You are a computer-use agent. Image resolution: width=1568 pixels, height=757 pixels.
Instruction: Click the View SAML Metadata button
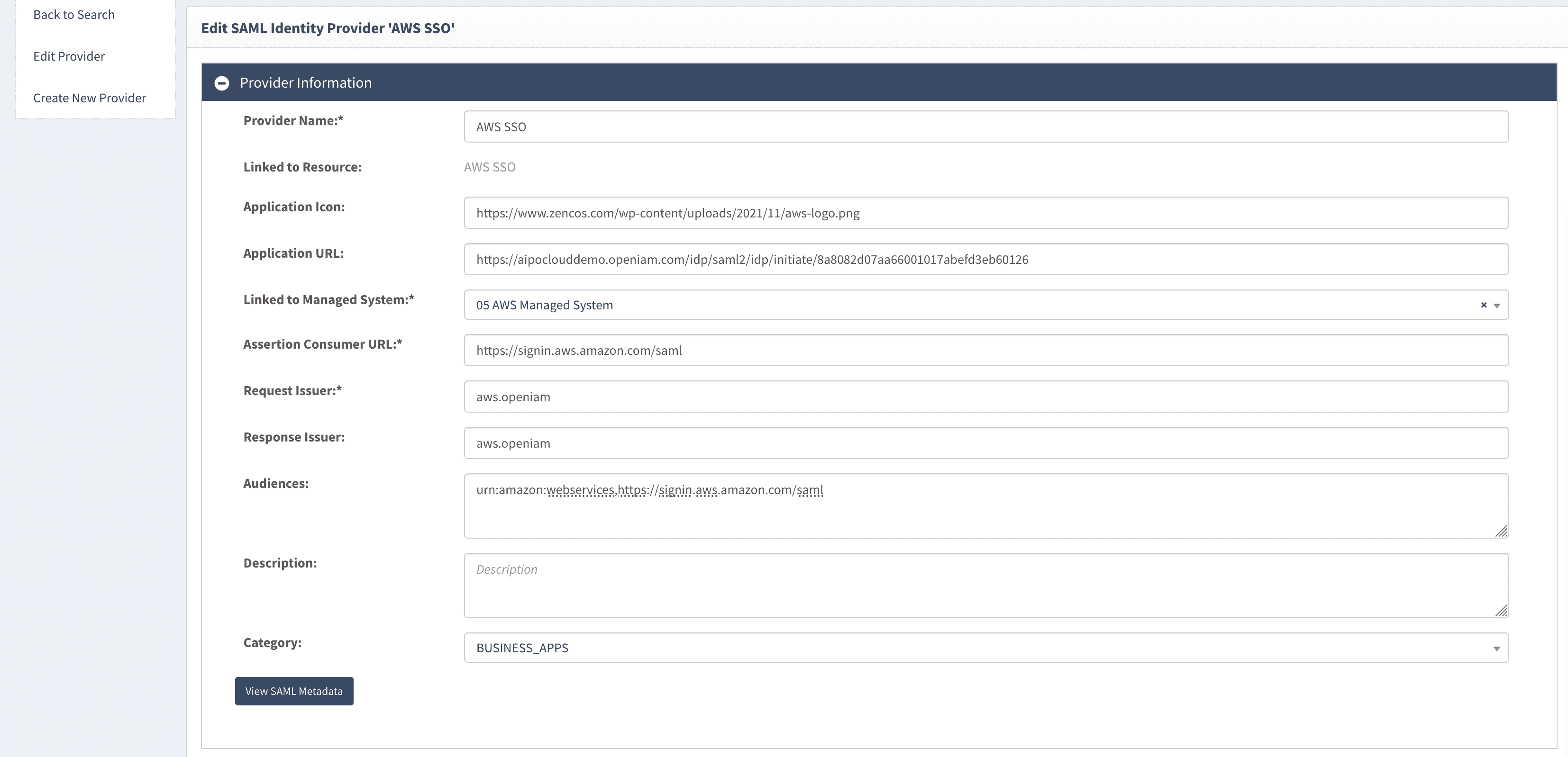click(294, 691)
